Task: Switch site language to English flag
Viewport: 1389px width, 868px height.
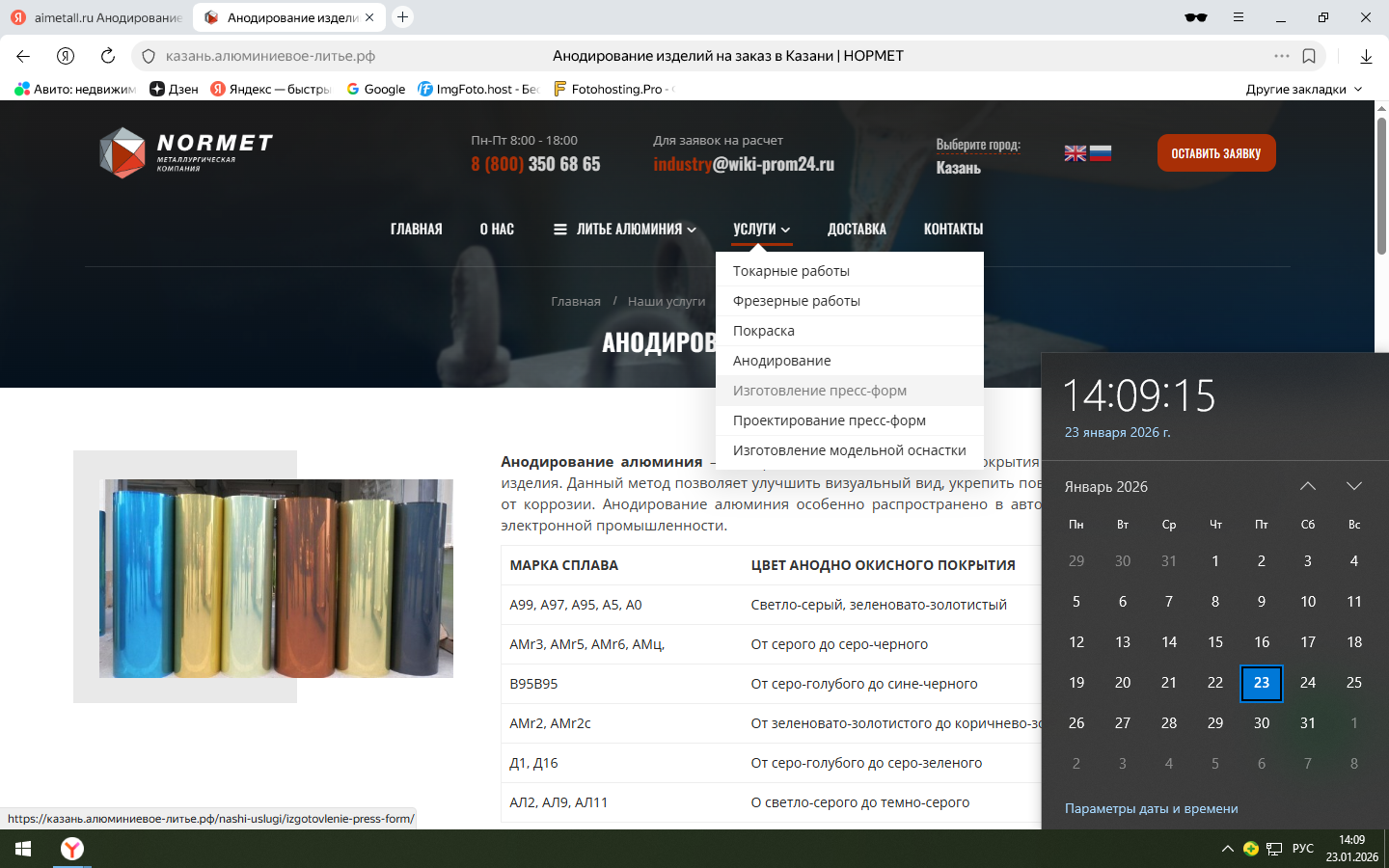Action: 1075,153
